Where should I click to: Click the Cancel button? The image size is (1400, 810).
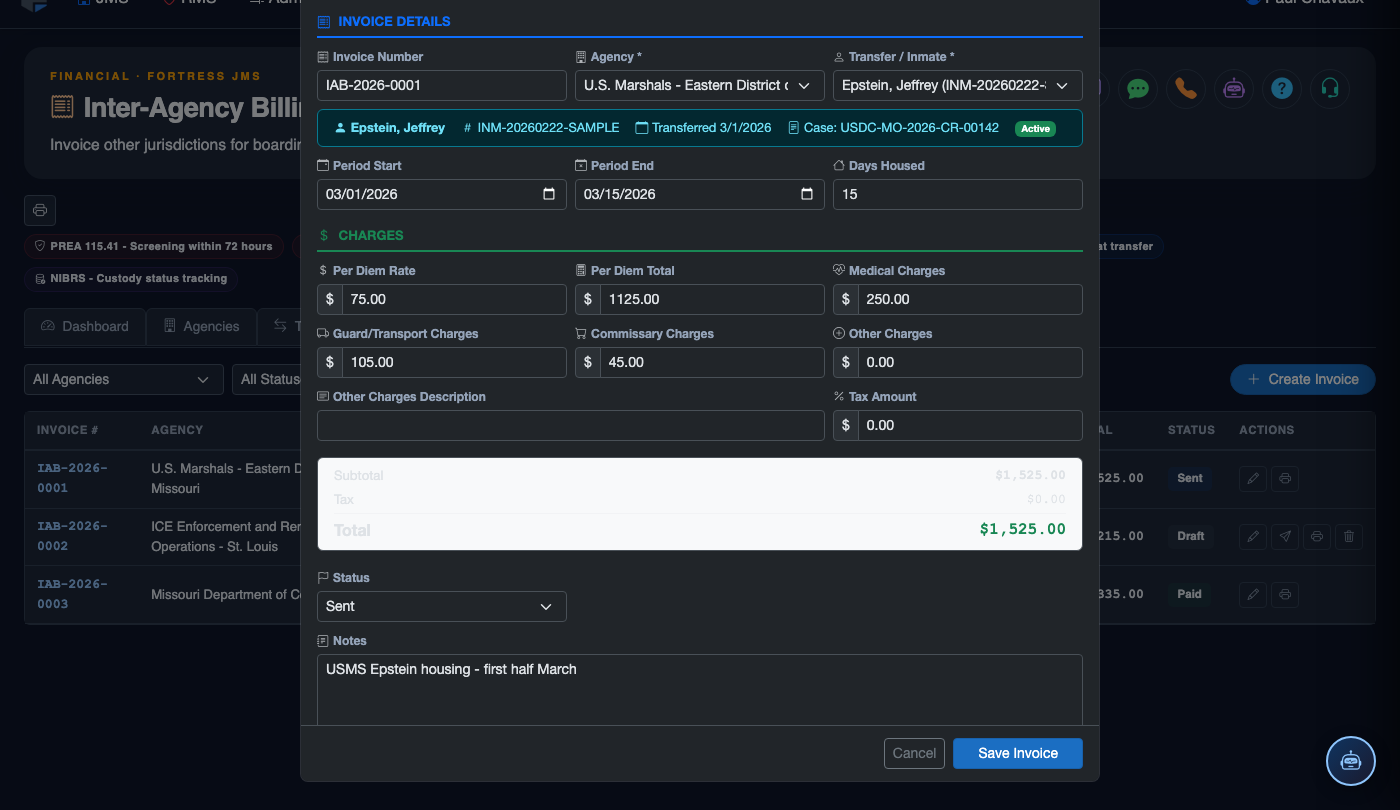coord(914,753)
